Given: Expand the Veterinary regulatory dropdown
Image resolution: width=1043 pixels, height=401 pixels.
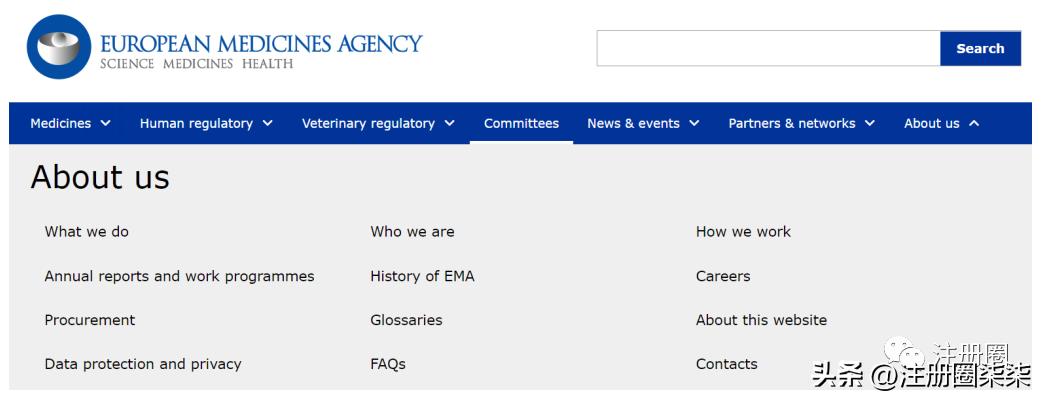Looking at the screenshot, I should pyautogui.click(x=378, y=124).
